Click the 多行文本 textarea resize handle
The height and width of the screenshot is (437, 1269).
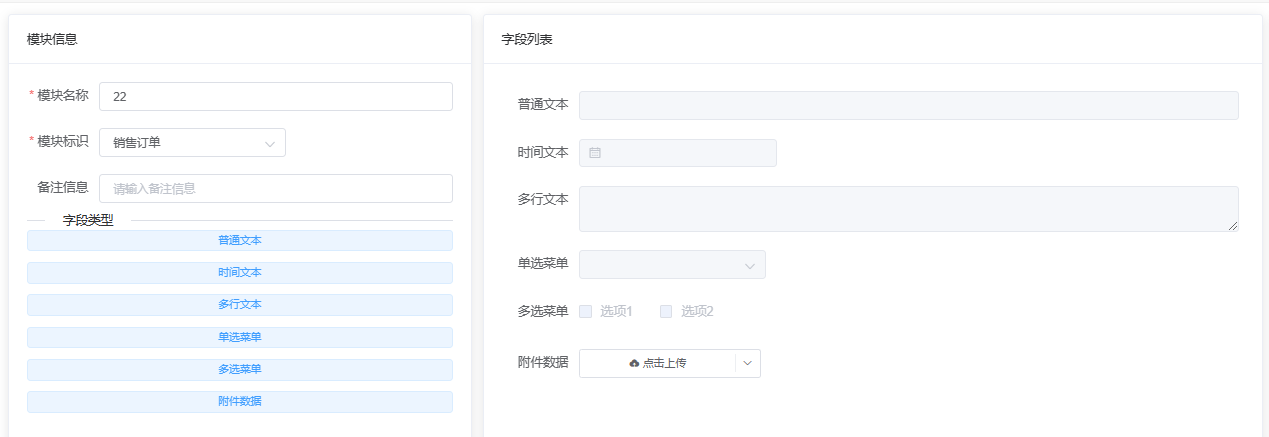click(x=1233, y=226)
